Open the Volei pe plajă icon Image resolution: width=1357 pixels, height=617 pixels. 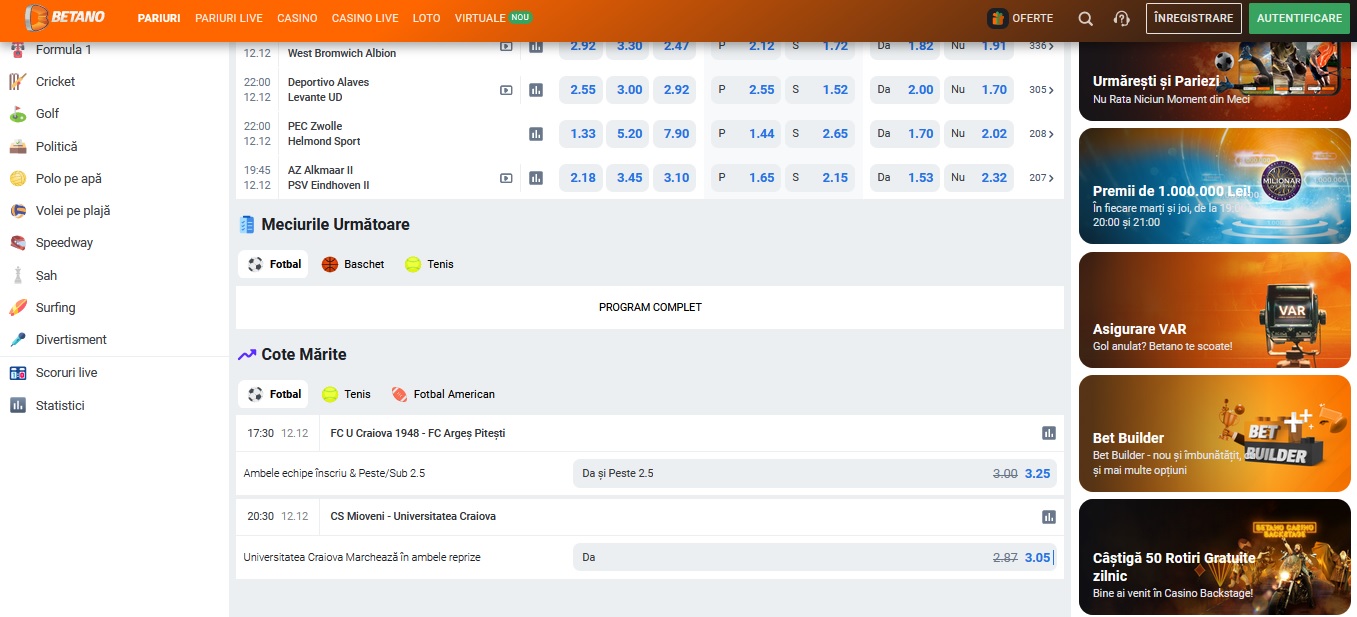18,211
